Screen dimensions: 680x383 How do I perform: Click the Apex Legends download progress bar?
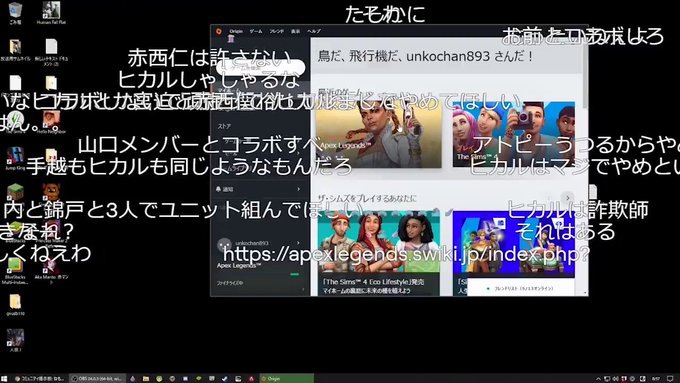click(x=295, y=275)
